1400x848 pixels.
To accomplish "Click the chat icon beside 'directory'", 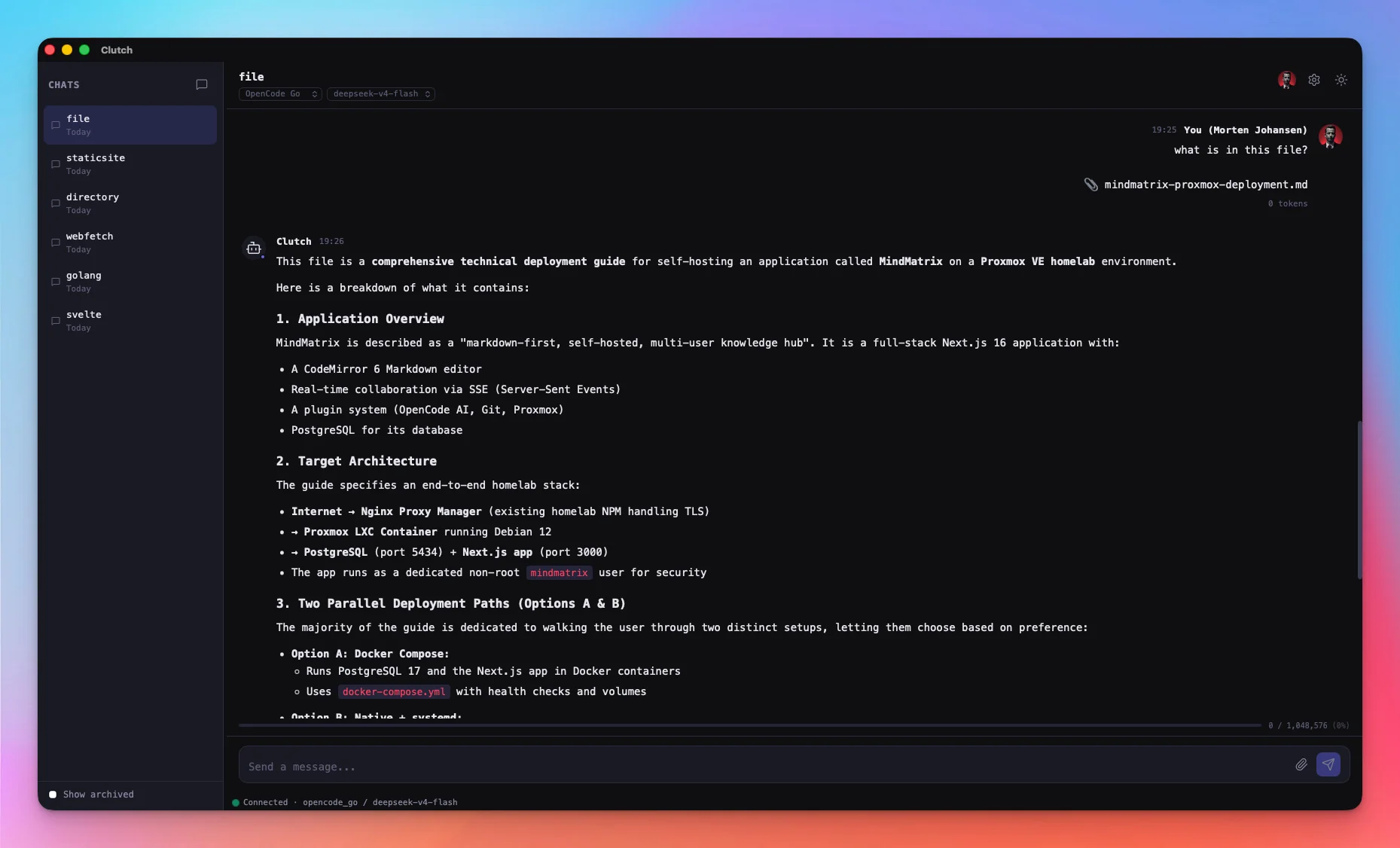I will 56,203.
